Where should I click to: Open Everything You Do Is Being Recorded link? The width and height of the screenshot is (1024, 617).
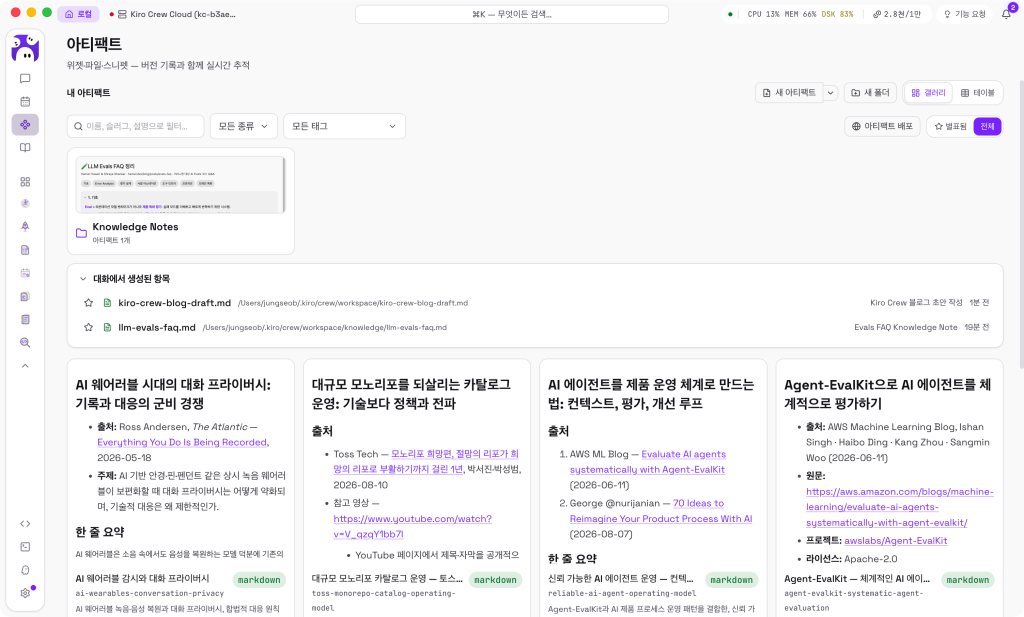click(x=182, y=442)
